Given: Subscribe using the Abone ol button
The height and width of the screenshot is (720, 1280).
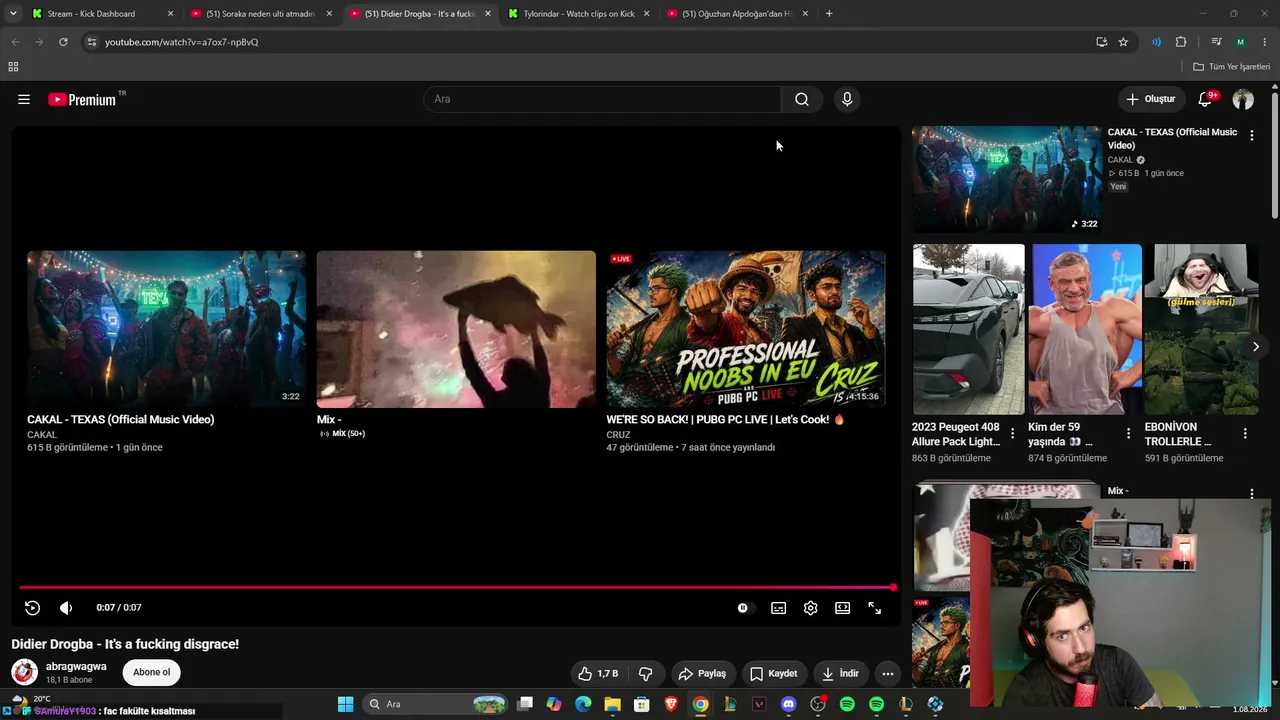Looking at the screenshot, I should coord(152,672).
